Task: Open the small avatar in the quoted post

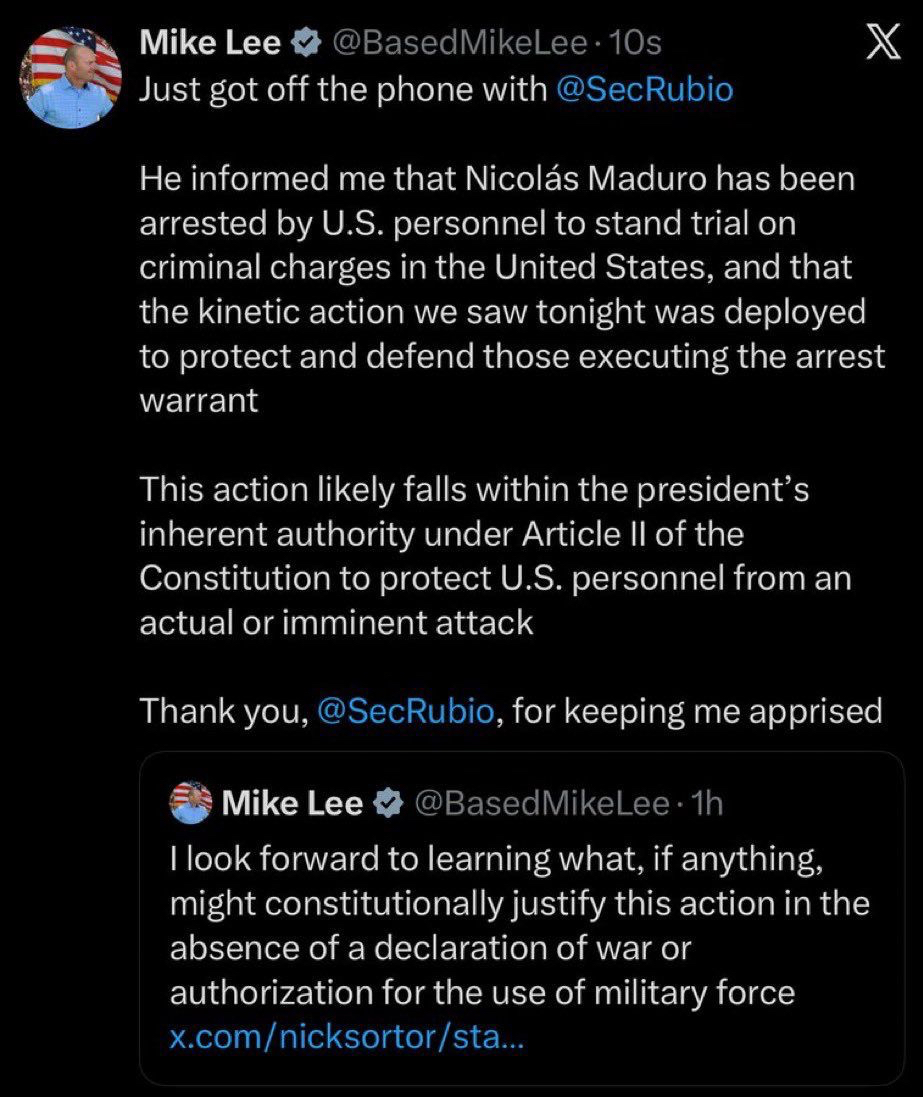Action: [191, 802]
